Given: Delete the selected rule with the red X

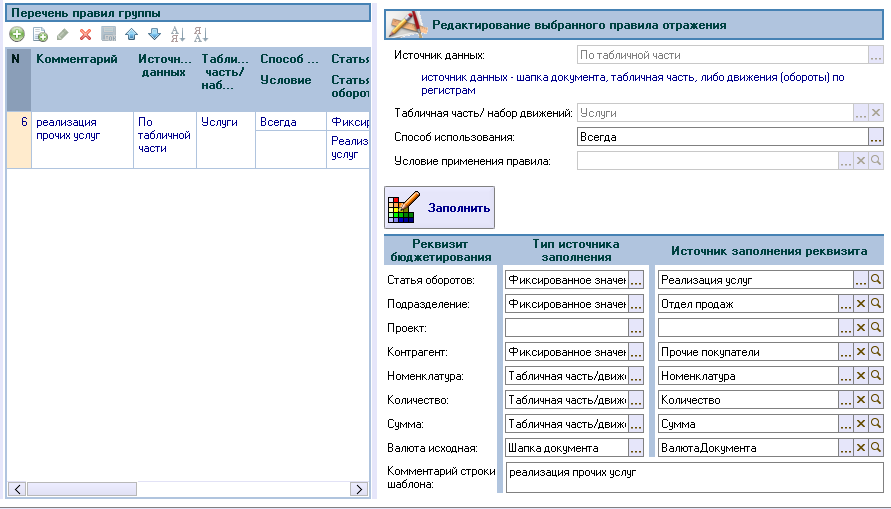Looking at the screenshot, I should point(86,35).
